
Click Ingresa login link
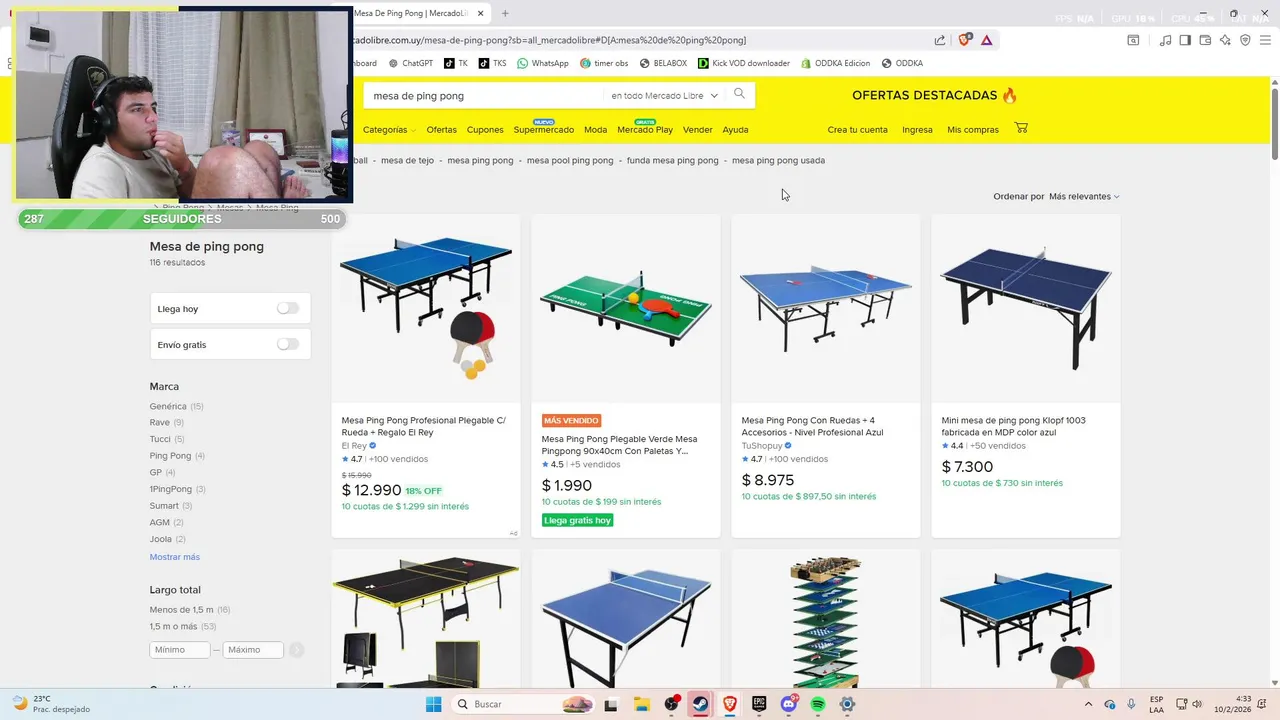click(917, 130)
